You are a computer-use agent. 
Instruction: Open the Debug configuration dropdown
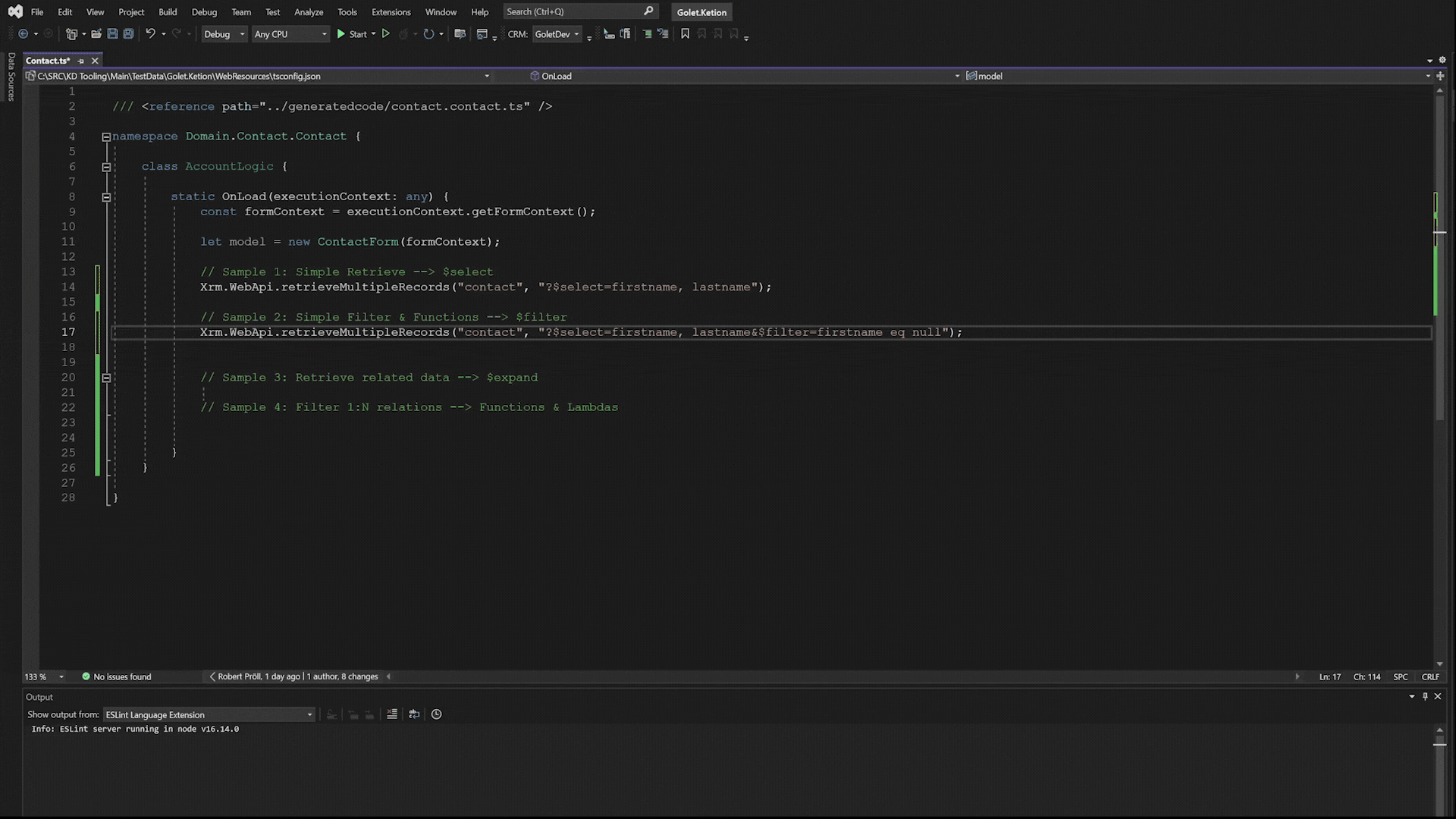224,34
